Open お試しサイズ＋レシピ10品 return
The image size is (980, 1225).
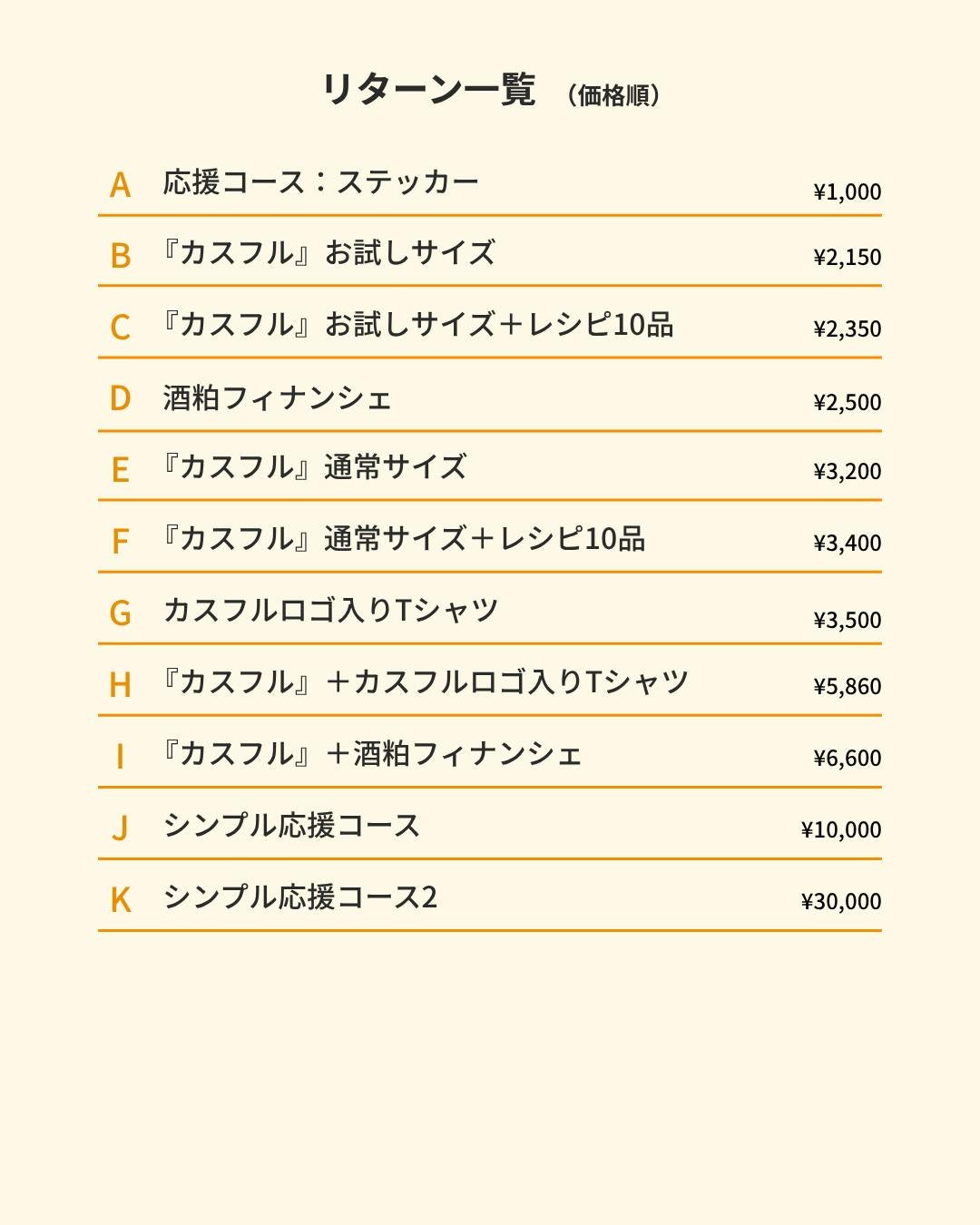click(x=416, y=325)
